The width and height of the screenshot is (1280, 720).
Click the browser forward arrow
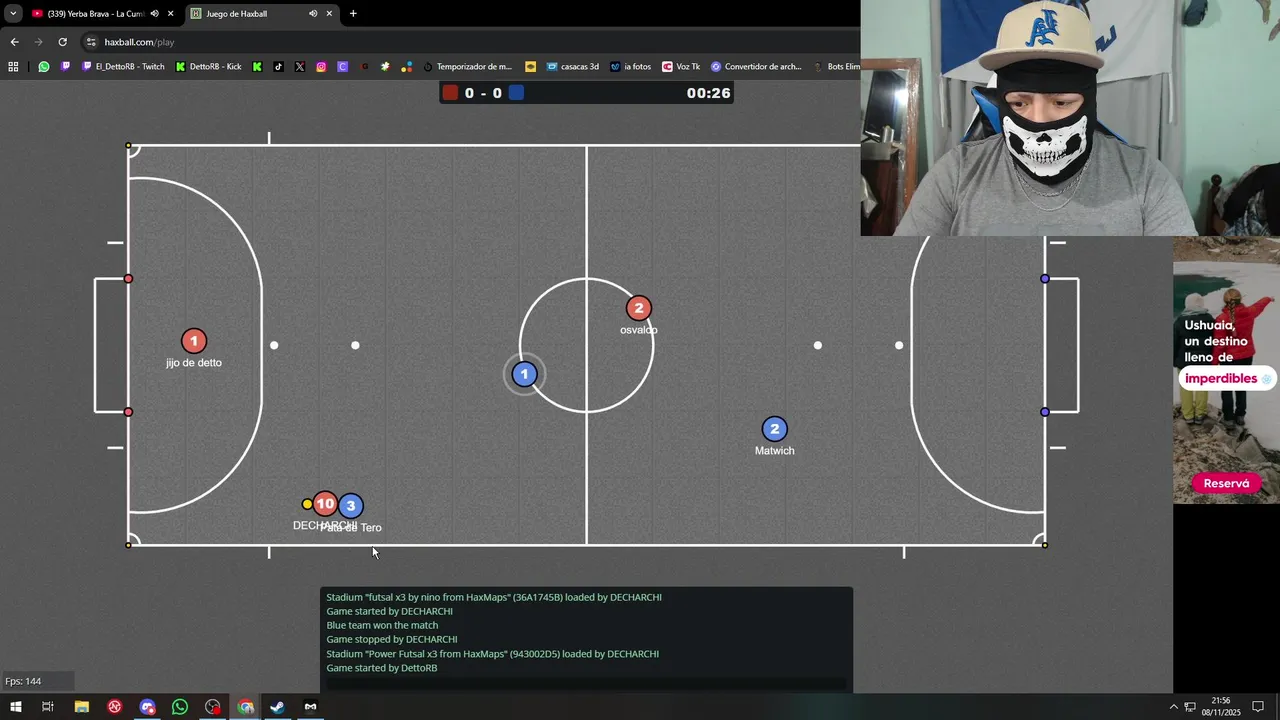coord(38,42)
